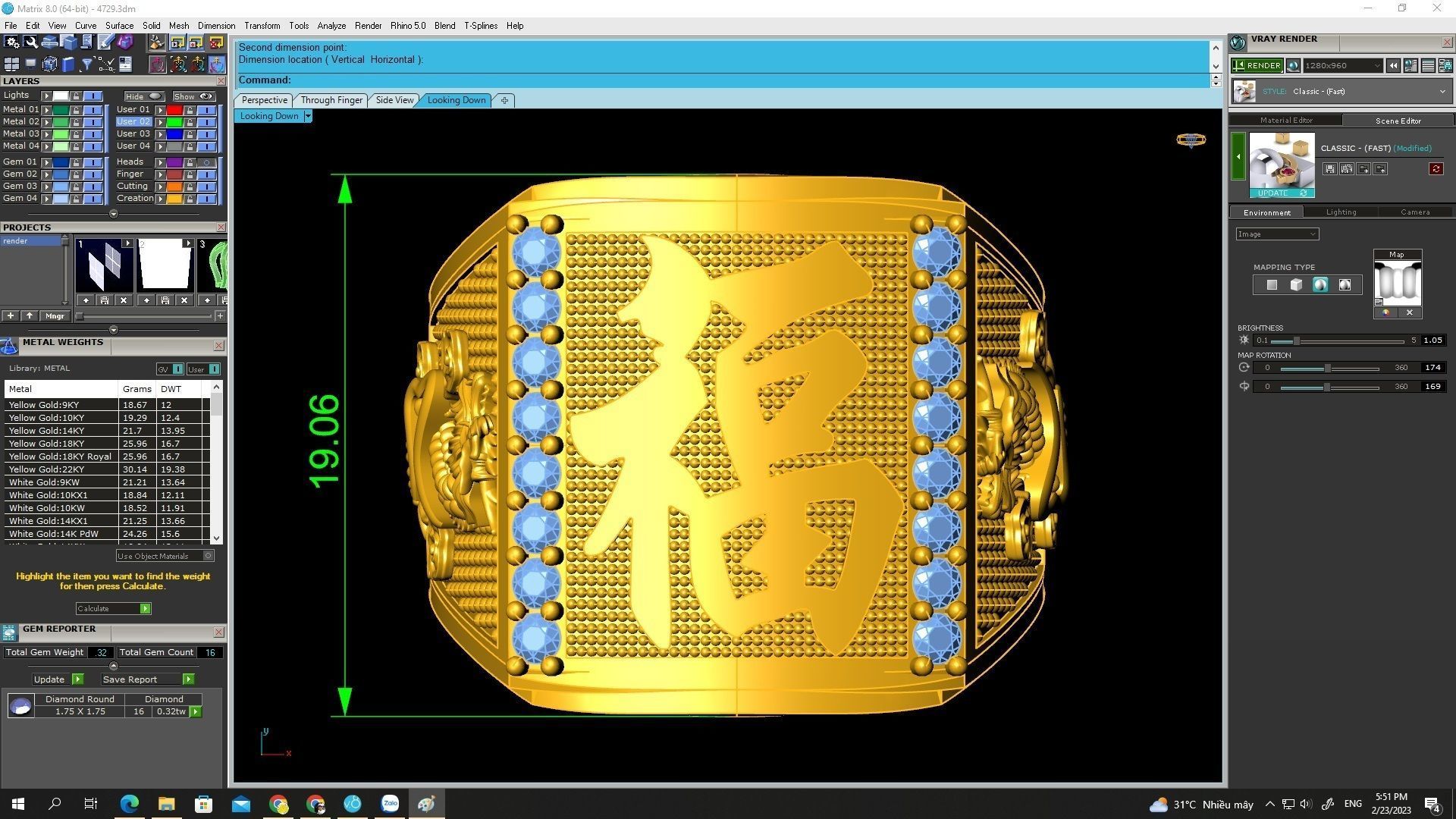Click the color wheel icon under Map
Viewport: 1456px width, 819px height.
tap(1385, 312)
